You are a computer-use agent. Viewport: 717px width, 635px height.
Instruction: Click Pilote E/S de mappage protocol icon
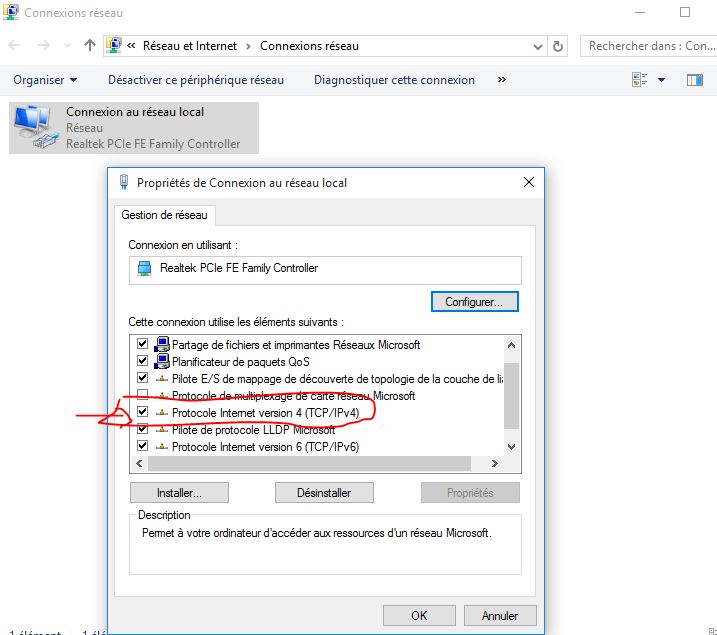point(161,379)
